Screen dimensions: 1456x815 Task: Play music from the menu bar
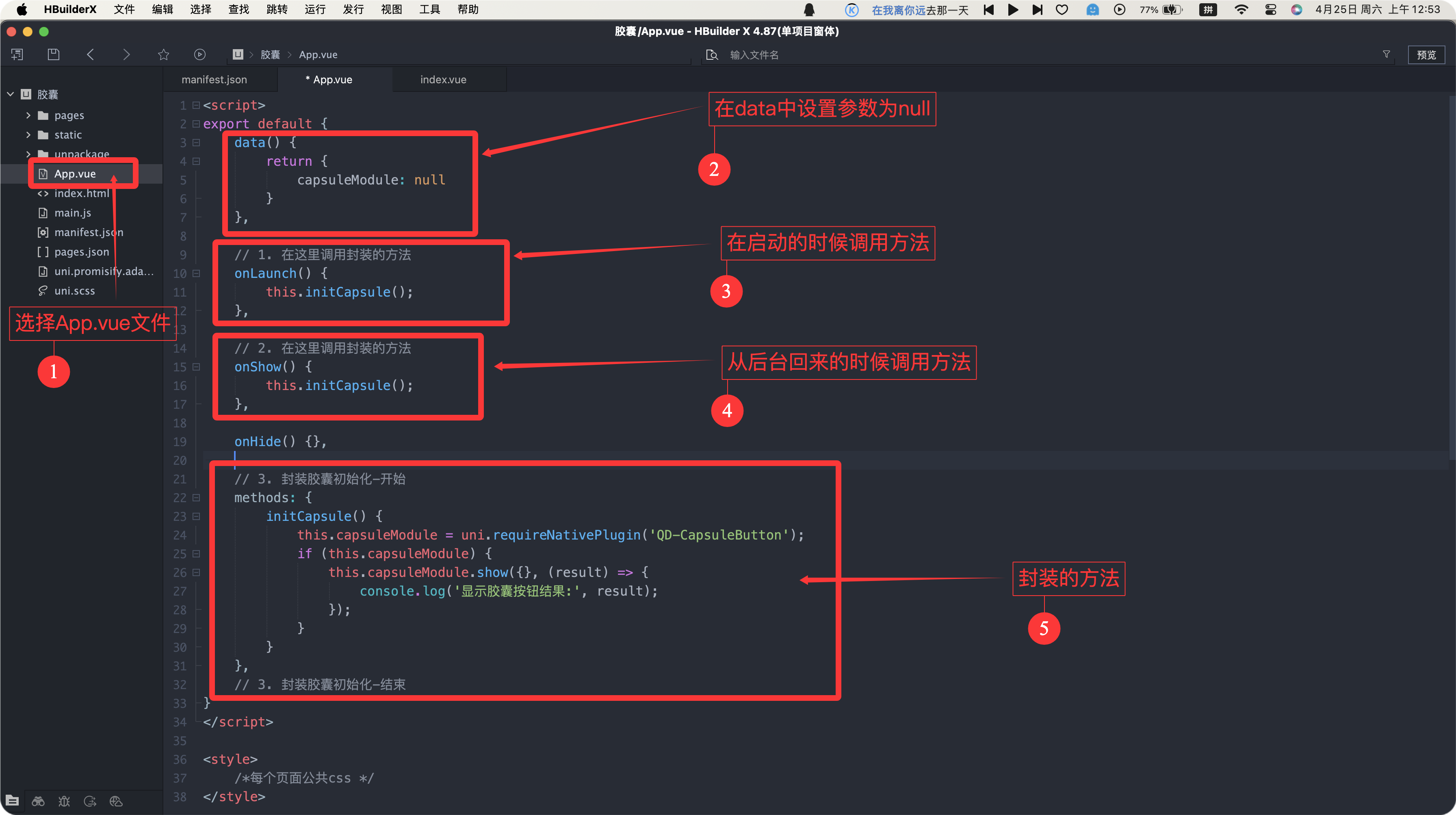1013,10
